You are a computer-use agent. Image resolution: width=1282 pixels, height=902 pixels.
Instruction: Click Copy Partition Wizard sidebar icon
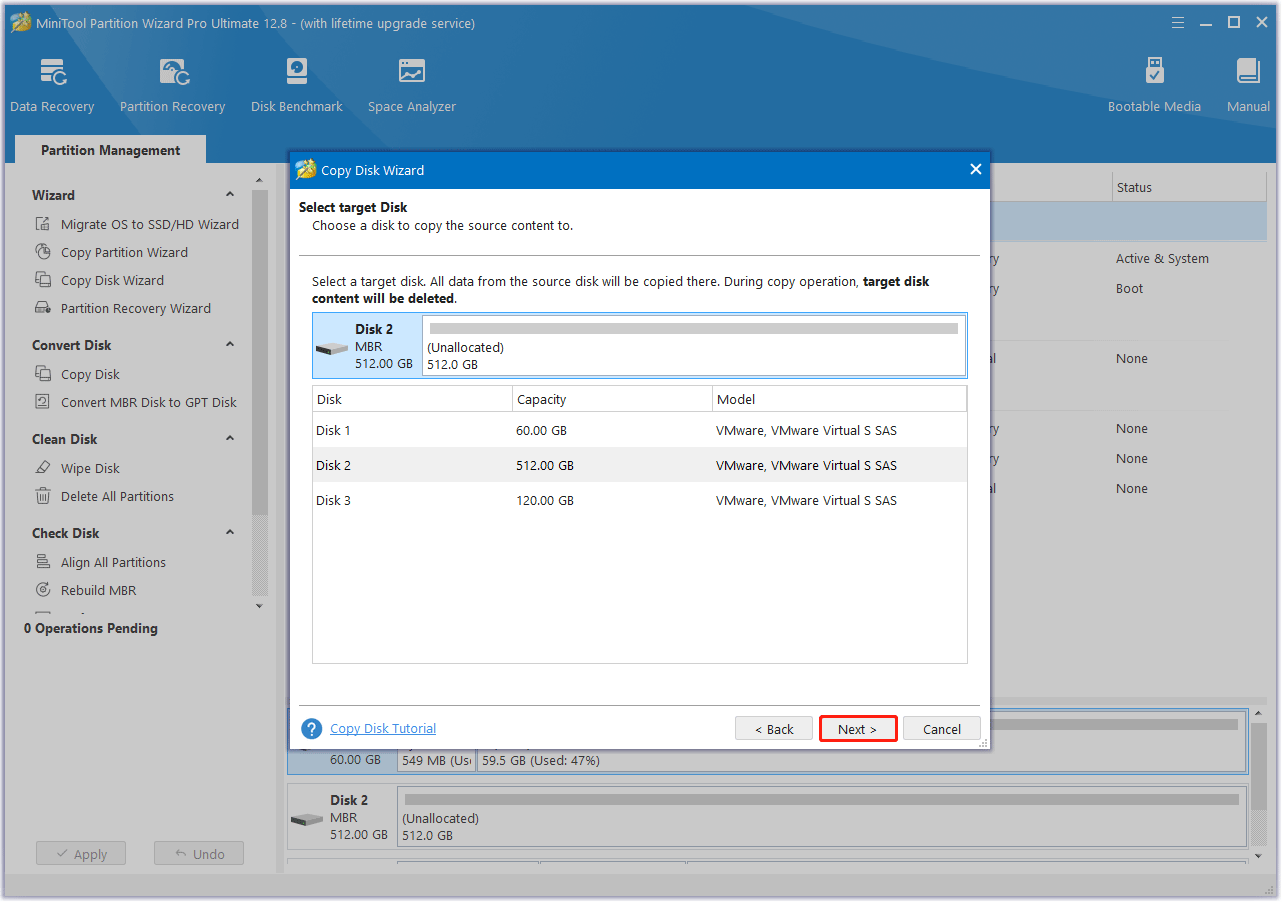point(43,252)
